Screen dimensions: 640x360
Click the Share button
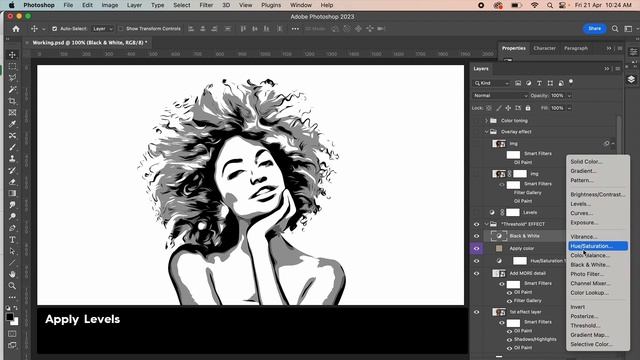click(594, 29)
